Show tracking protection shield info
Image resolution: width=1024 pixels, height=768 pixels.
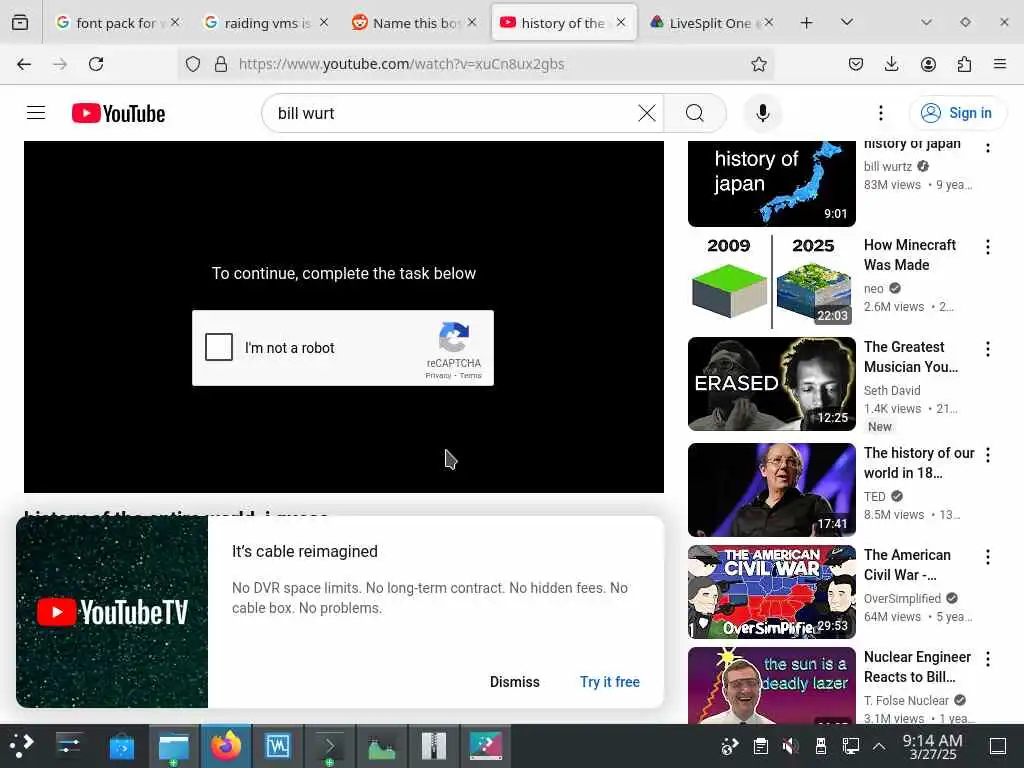click(193, 64)
